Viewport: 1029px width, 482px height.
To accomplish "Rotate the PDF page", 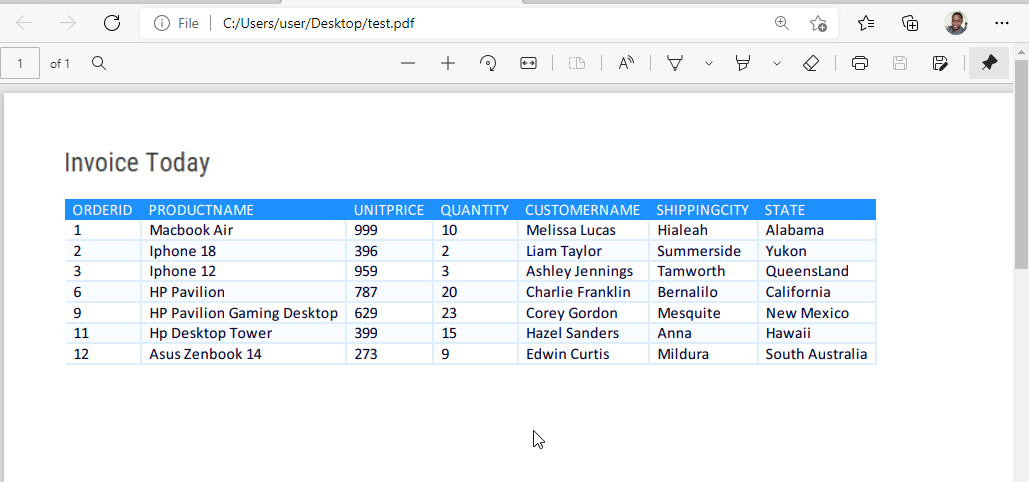I will [488, 63].
